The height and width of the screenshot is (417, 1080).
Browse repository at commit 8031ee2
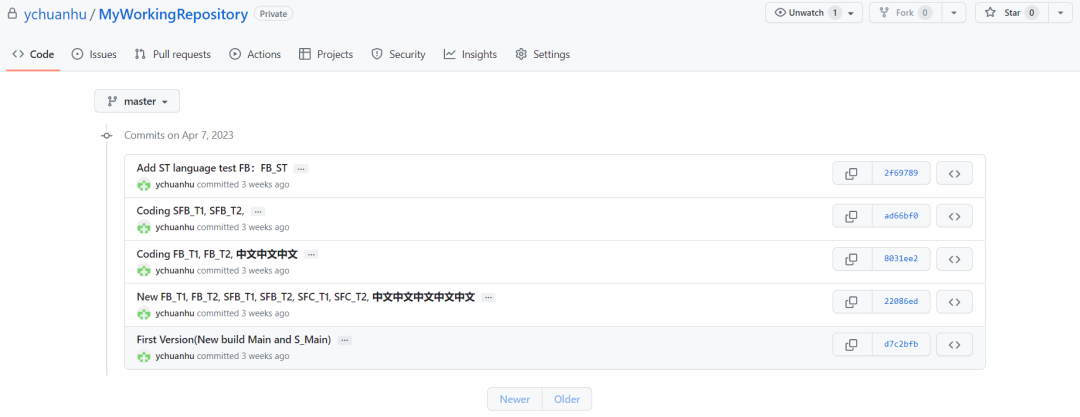(x=954, y=259)
